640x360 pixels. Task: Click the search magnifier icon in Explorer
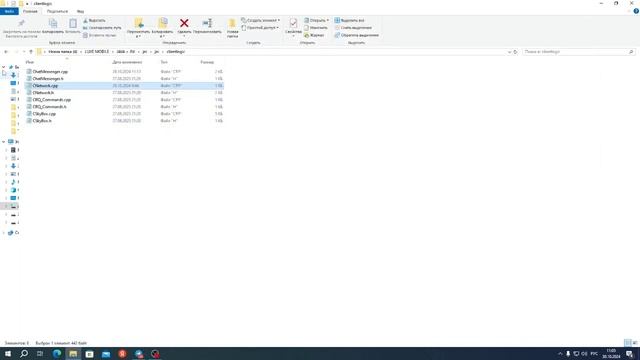pos(631,52)
